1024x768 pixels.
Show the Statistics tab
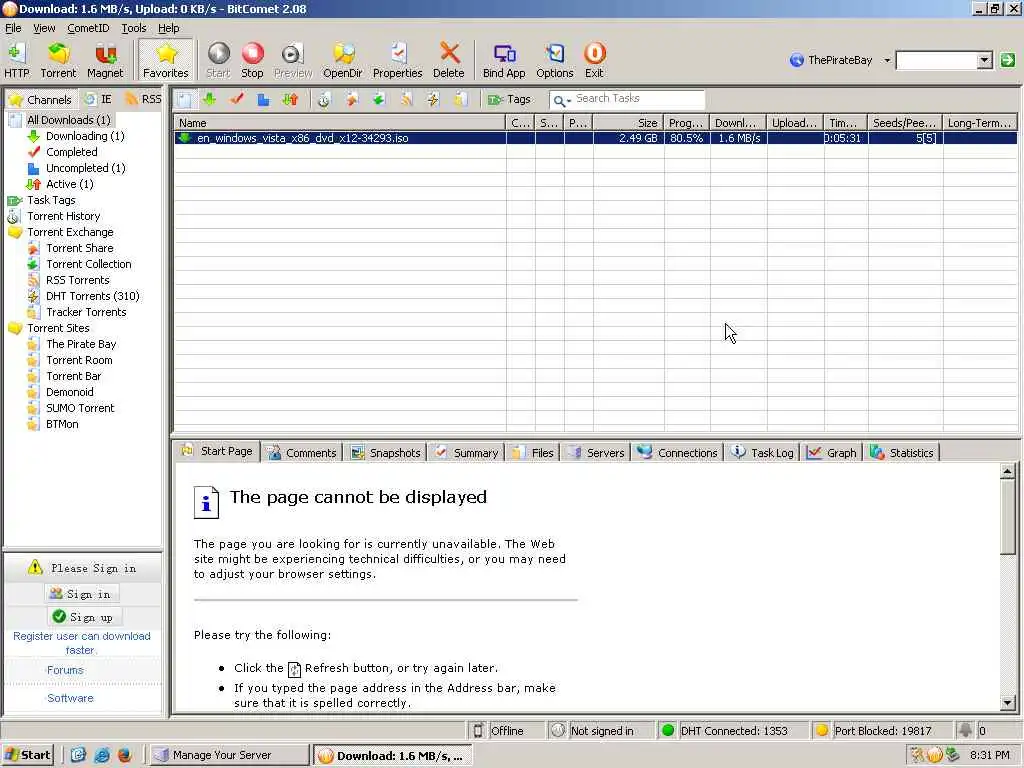(x=903, y=453)
